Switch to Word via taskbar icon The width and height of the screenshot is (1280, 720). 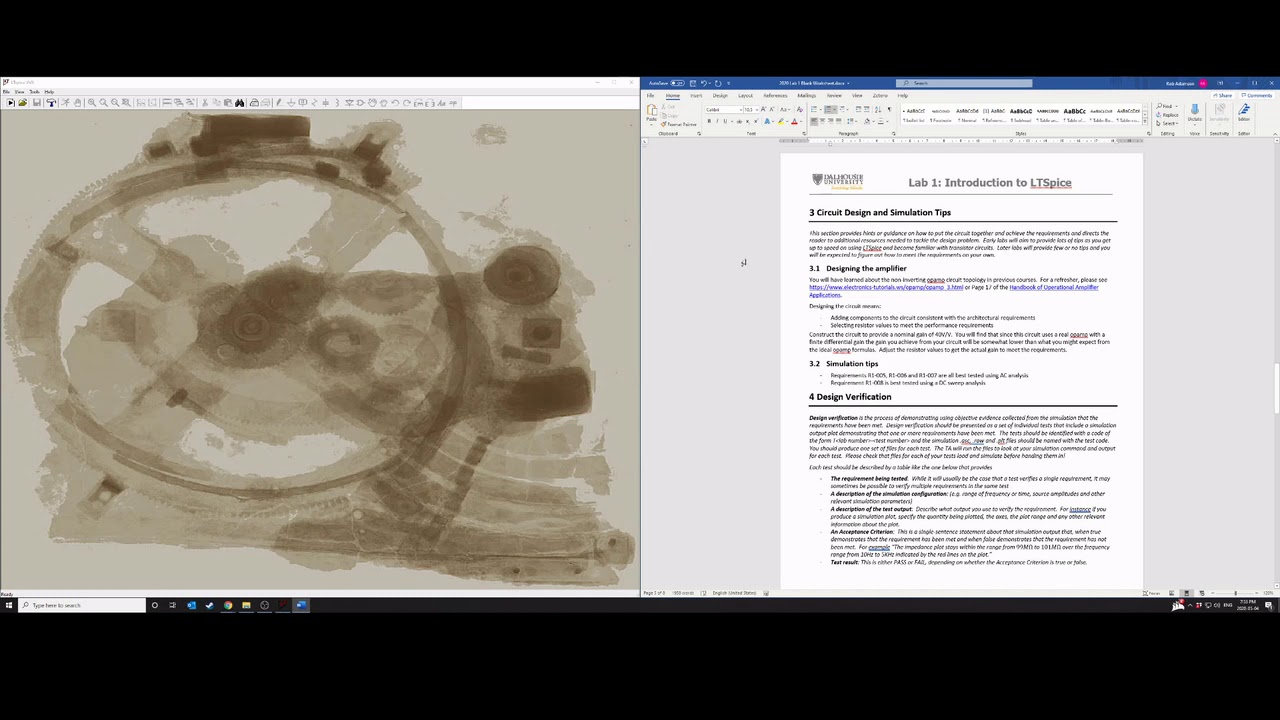click(301, 605)
